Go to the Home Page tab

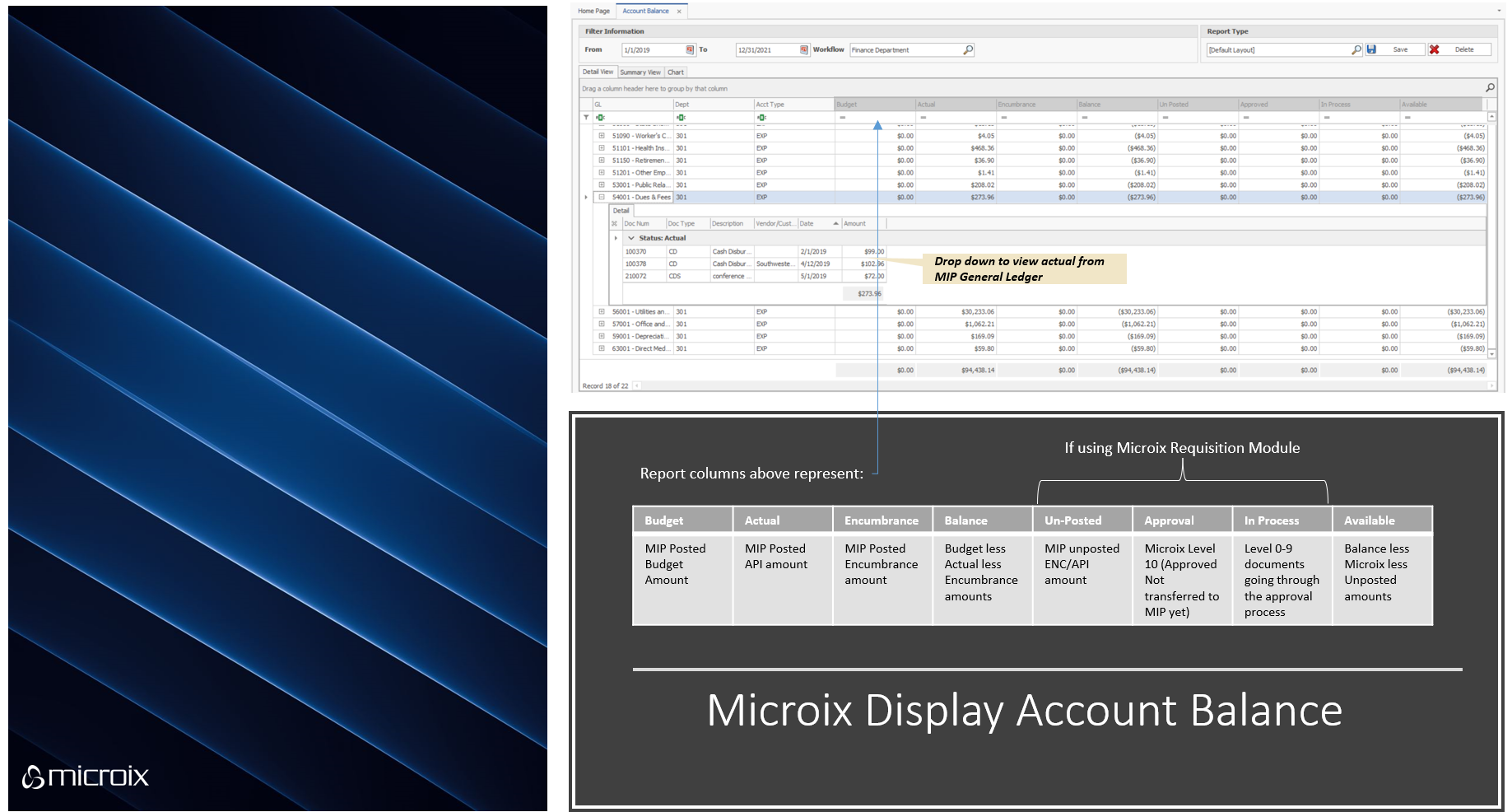(x=593, y=12)
